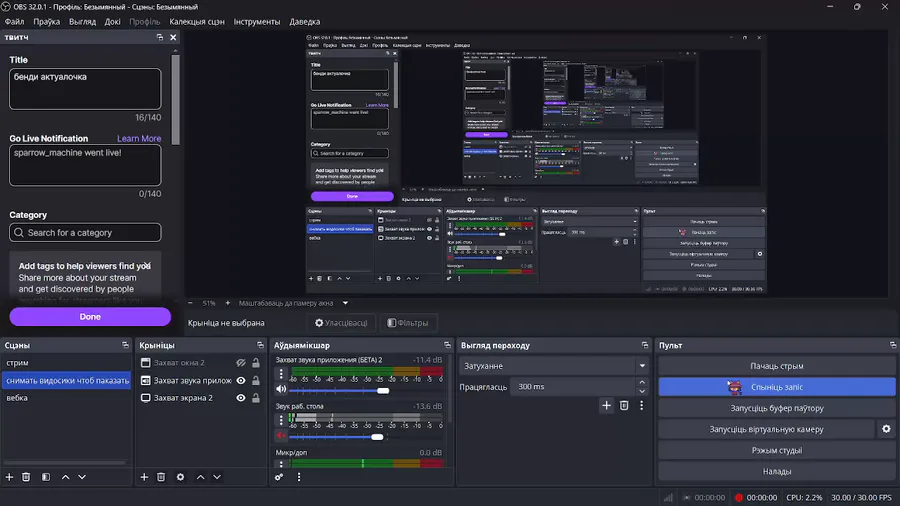Move source up in list

(x=200, y=477)
